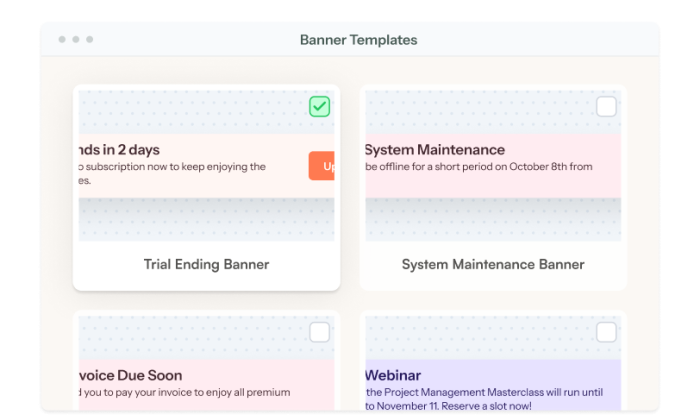Click the "ends in 2 days" heading
This screenshot has height=415, width=700.
click(120, 150)
